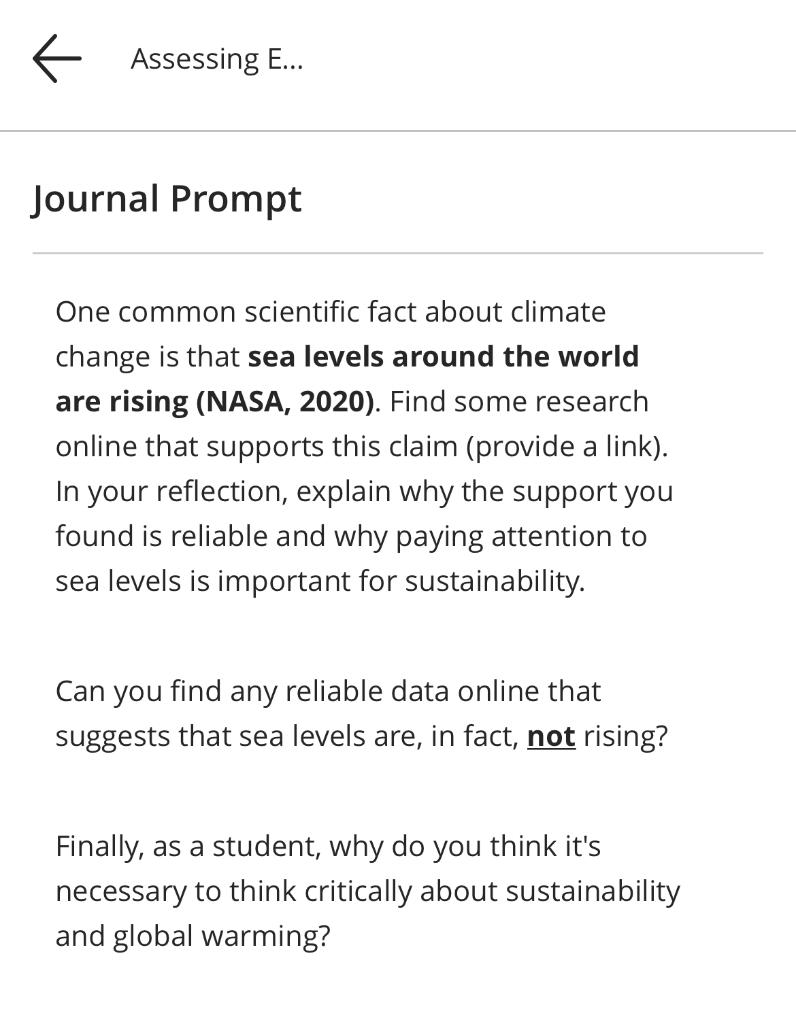Select the 'Journal Prompt' heading
This screenshot has height=1024, width=796.
tap(166, 198)
